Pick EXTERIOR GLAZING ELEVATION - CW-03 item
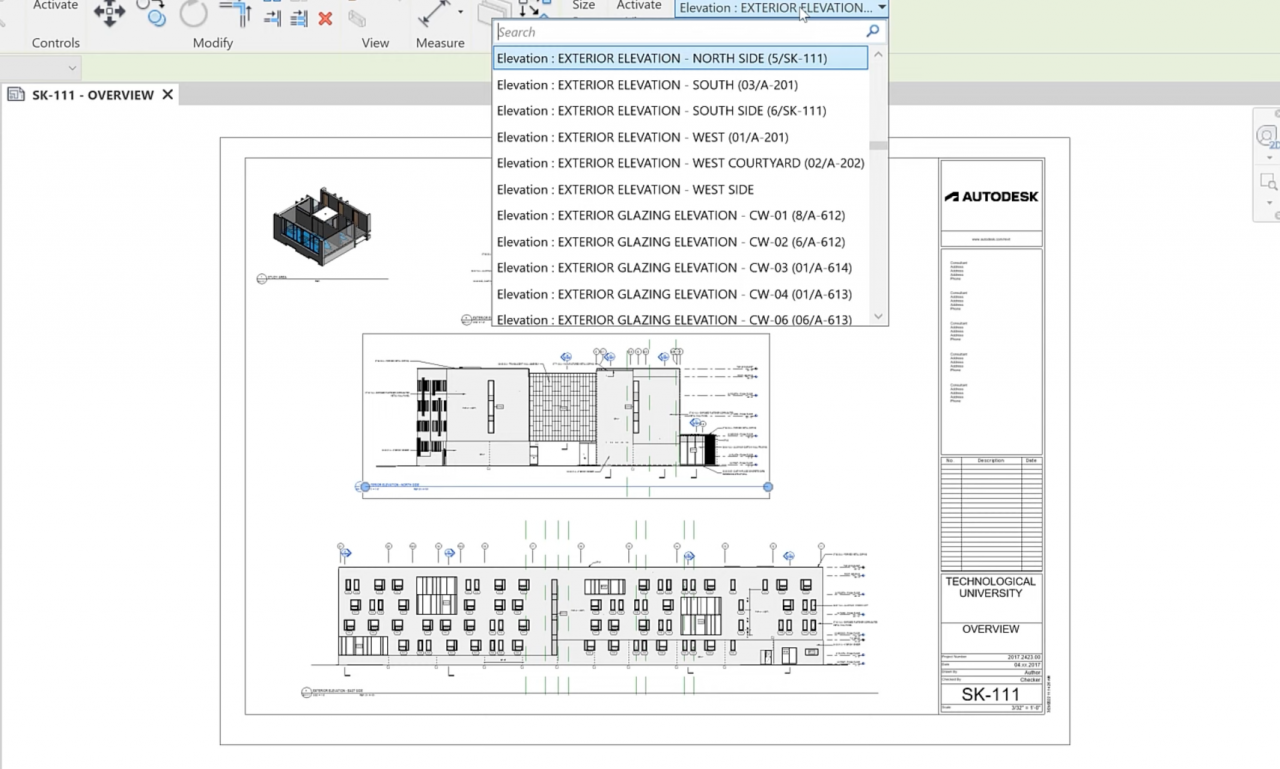This screenshot has height=769, width=1280. [674, 268]
